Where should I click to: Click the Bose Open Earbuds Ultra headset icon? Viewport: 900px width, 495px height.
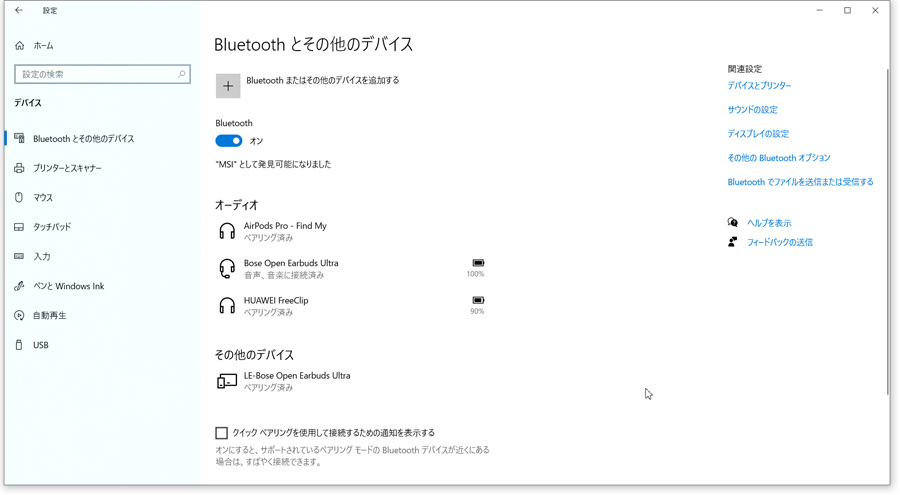[227, 269]
